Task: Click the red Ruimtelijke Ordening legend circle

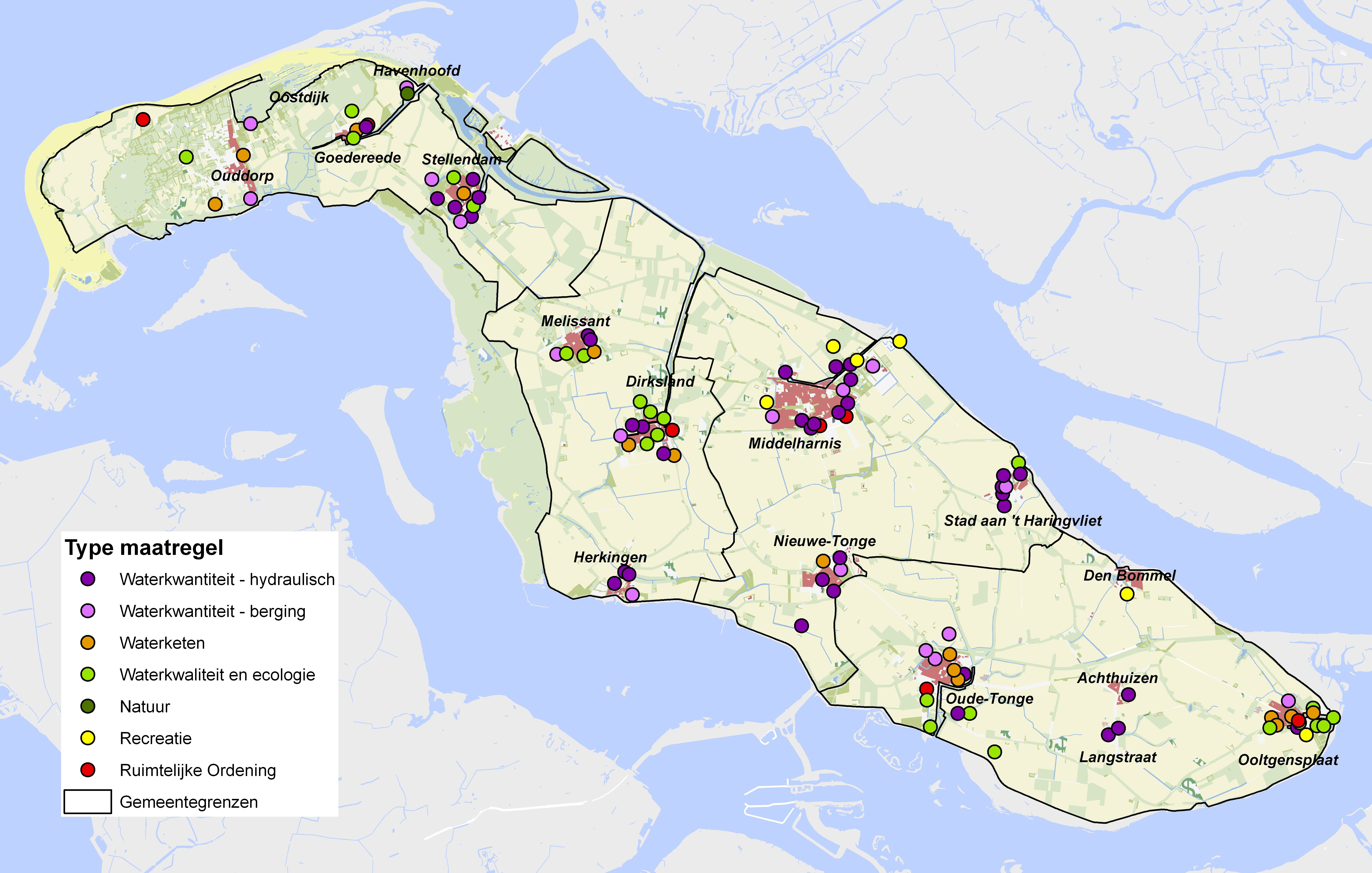Action: (x=88, y=770)
